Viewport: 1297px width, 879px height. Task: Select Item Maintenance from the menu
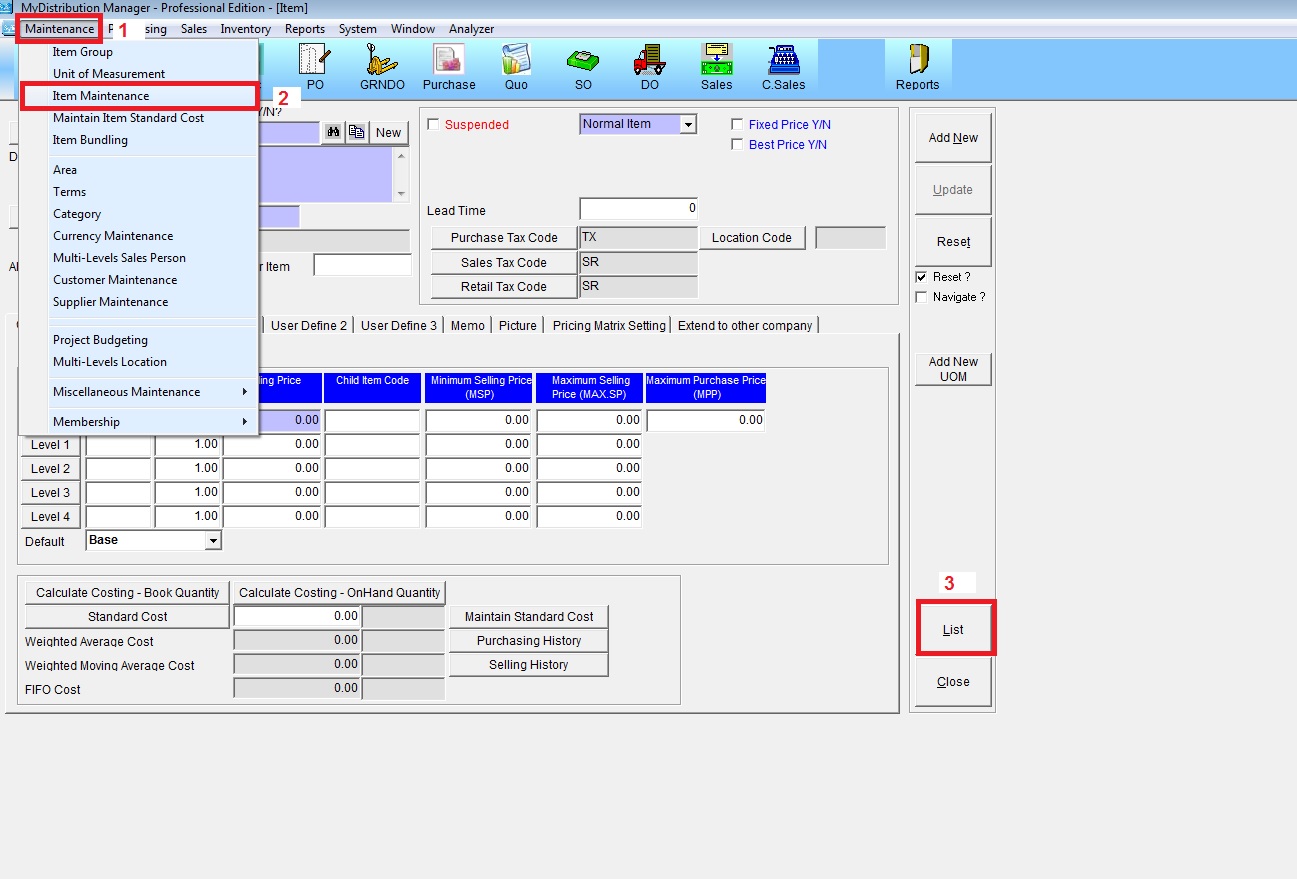(x=101, y=96)
